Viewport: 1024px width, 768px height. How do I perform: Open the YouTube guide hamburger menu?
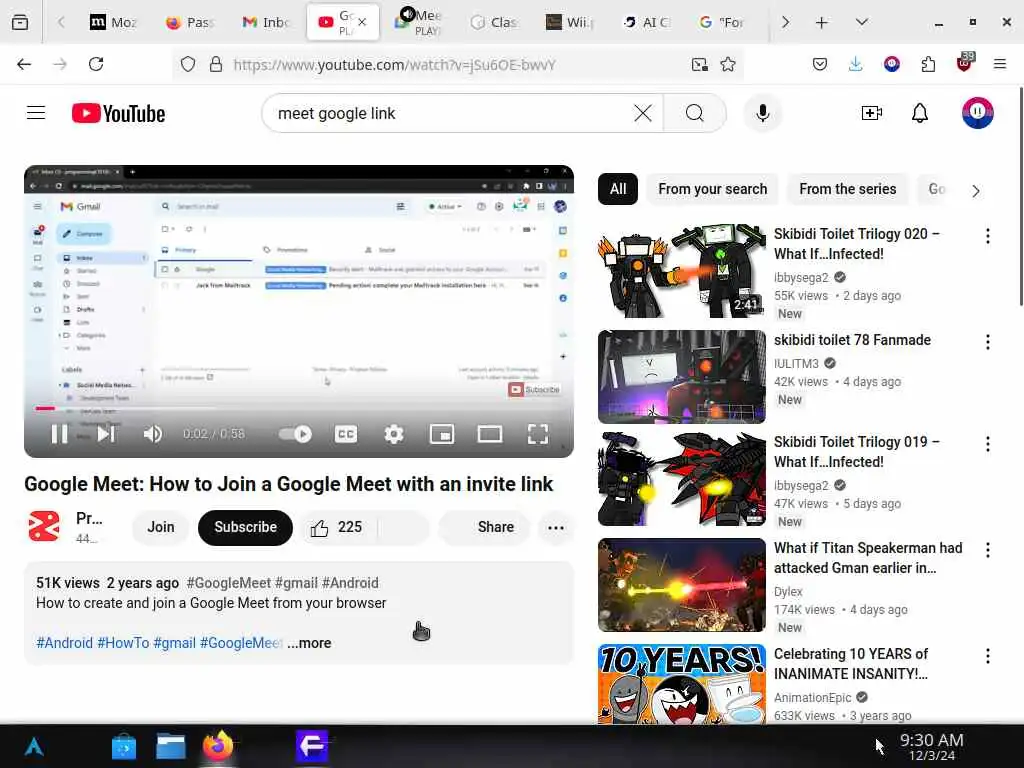(x=36, y=113)
